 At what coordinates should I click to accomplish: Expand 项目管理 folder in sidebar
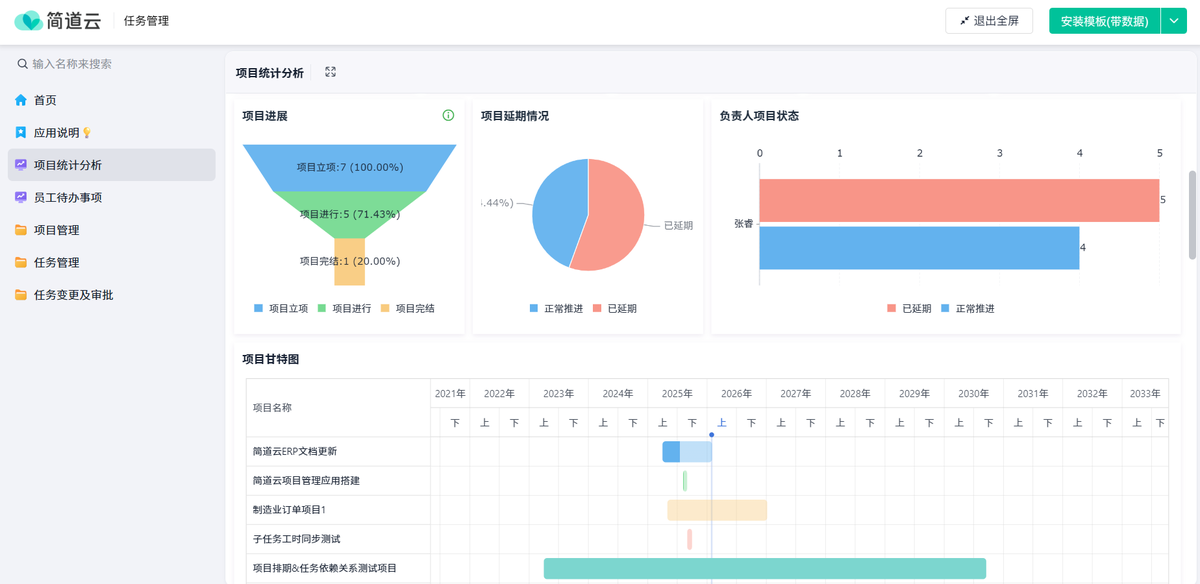(112, 230)
